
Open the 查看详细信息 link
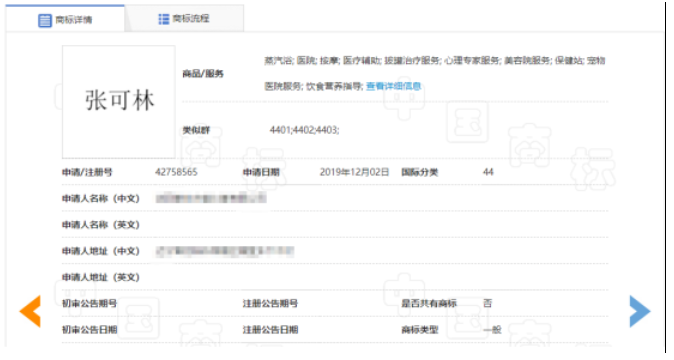(x=393, y=86)
